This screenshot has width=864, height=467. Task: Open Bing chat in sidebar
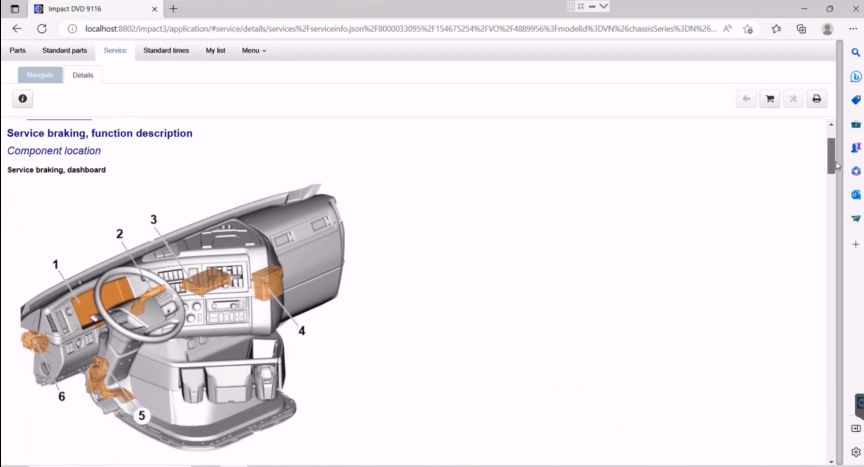pos(856,76)
